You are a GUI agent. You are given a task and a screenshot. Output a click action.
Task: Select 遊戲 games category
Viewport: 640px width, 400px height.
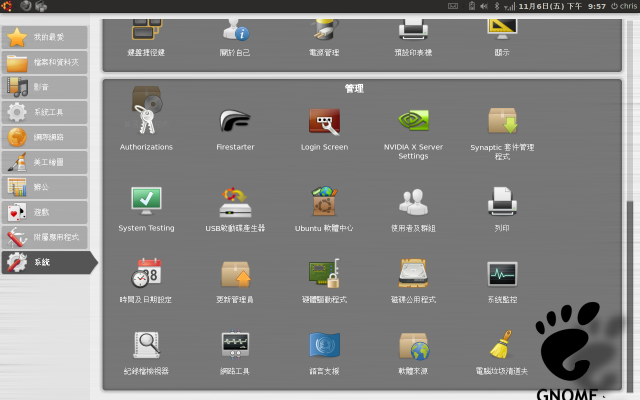pos(44,212)
